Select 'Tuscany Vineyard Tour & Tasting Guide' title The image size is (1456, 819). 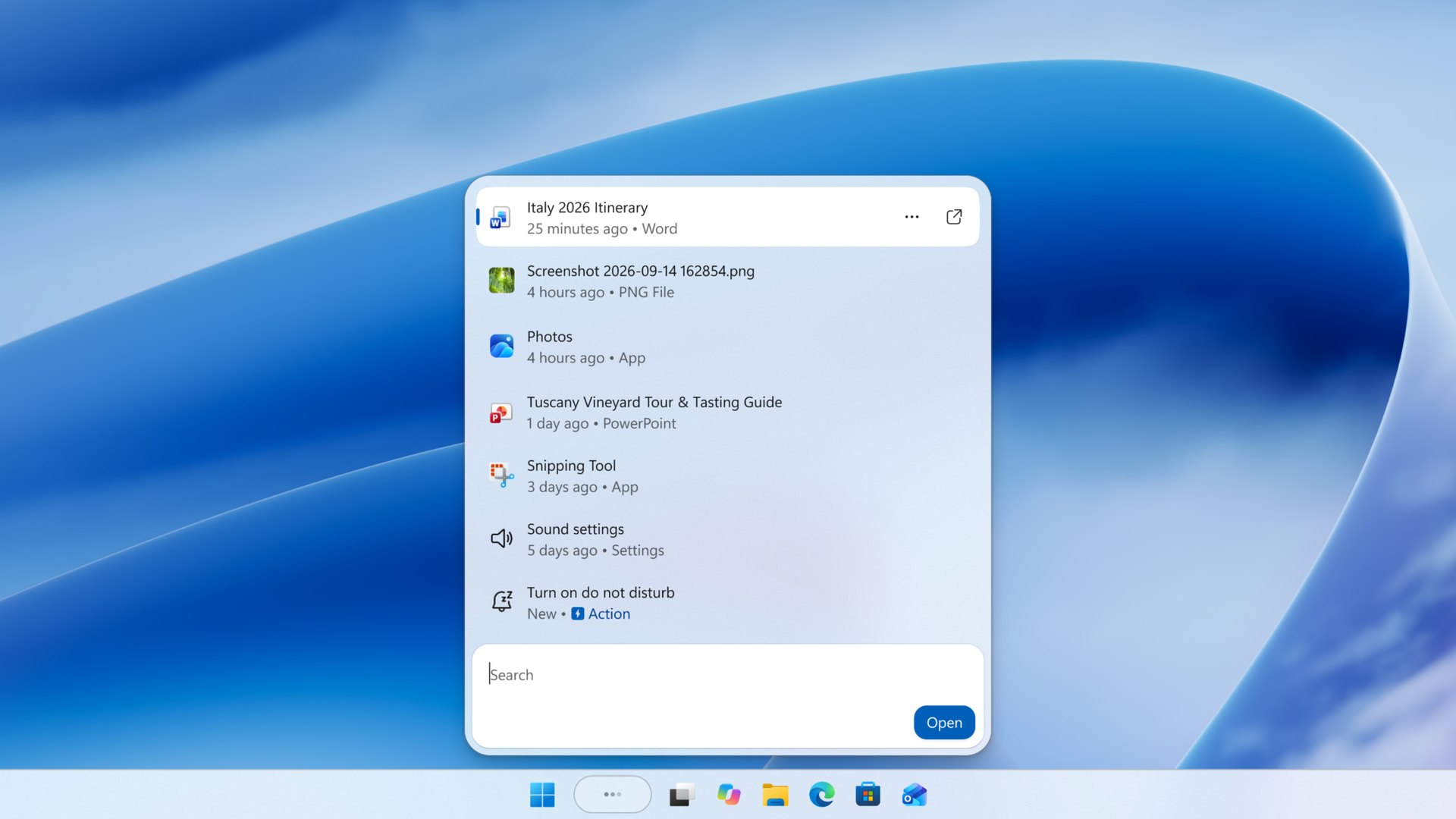click(654, 402)
